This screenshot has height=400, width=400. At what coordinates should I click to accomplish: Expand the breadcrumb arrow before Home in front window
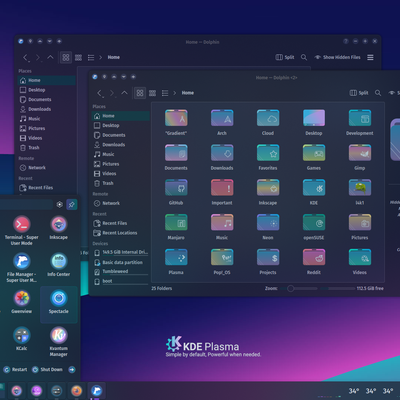tap(175, 93)
